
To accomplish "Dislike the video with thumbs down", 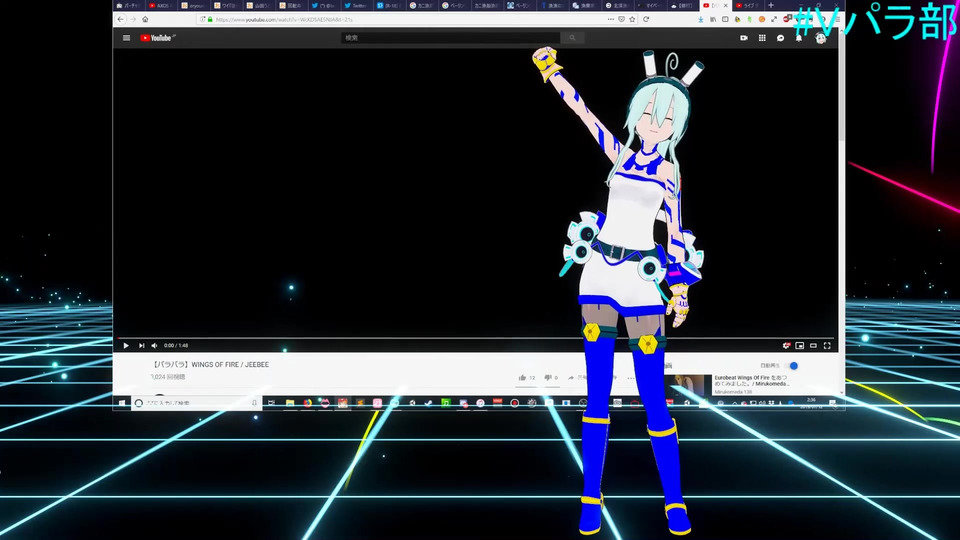I will click(x=548, y=378).
